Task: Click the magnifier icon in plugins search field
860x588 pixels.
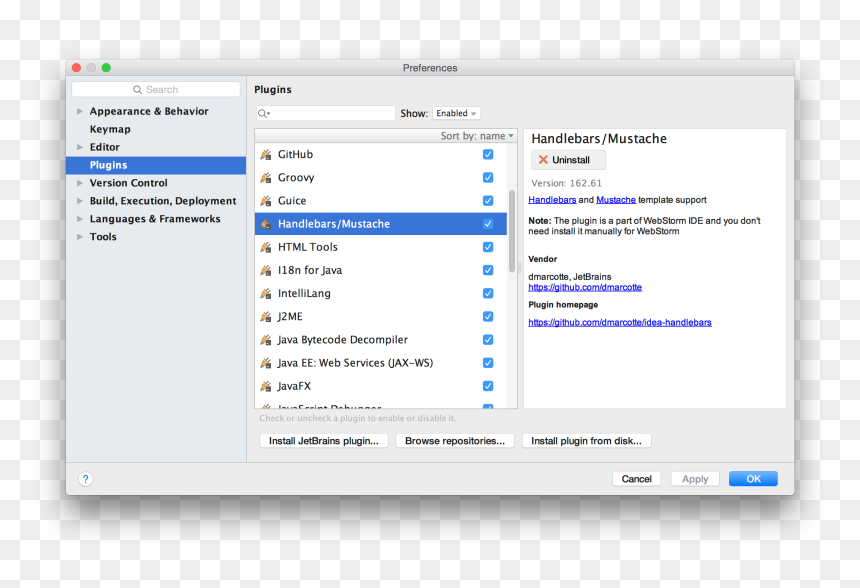Action: click(263, 114)
